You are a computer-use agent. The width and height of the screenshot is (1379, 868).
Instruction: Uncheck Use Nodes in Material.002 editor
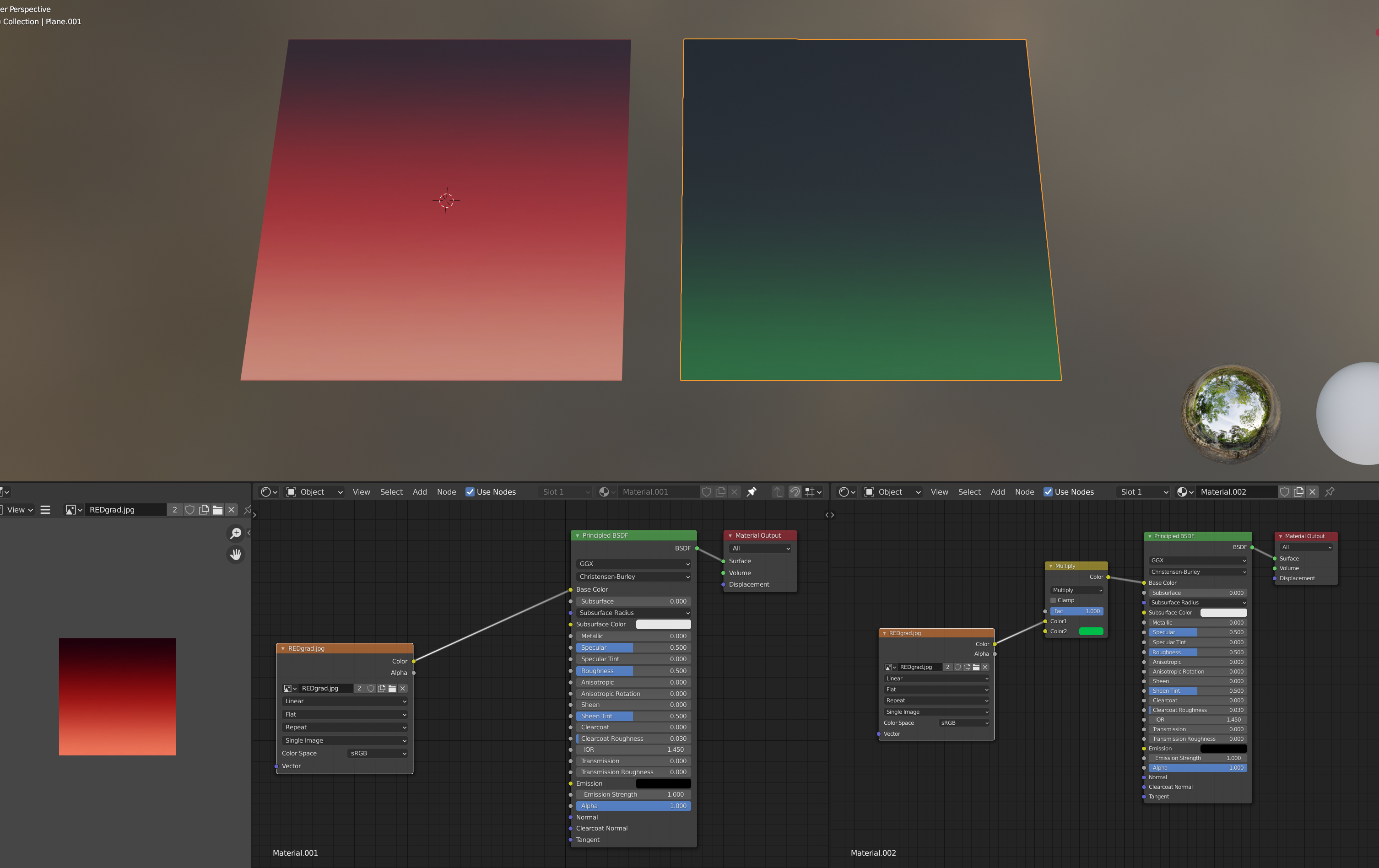pos(1048,492)
